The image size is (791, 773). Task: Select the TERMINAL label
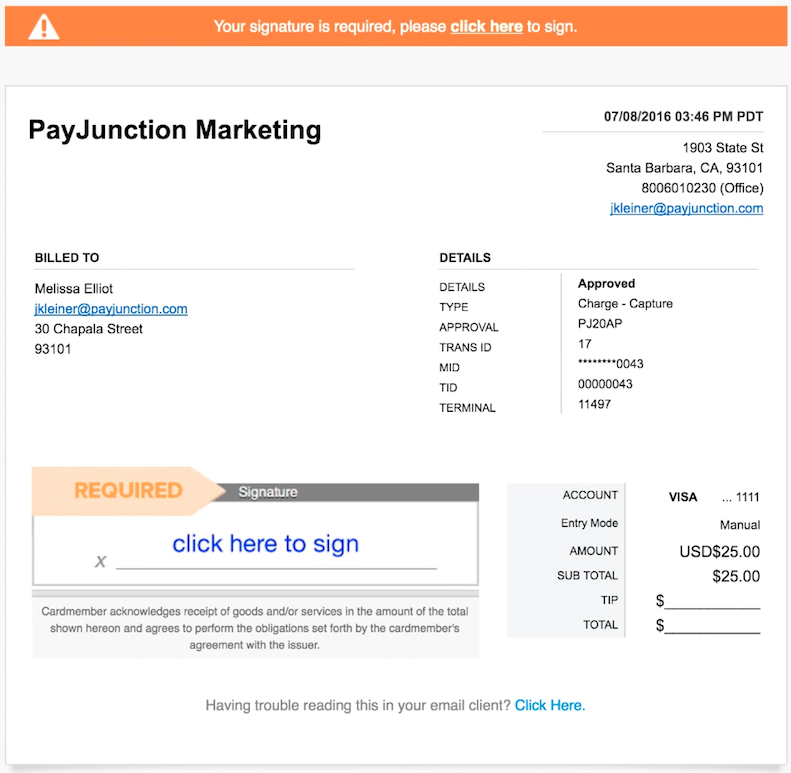(467, 408)
